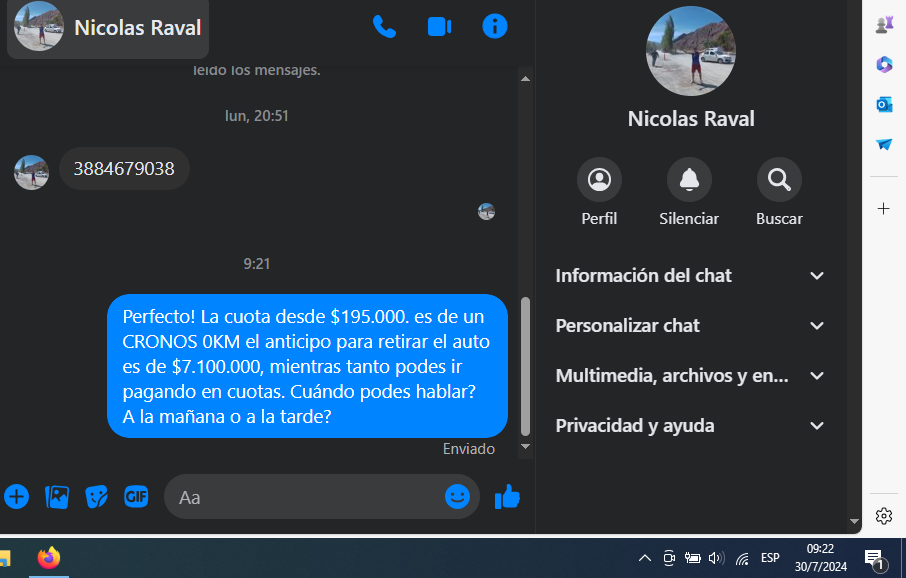The height and width of the screenshot is (578, 906).
Task: Choose a sticker from the sticker icon
Action: coord(96,497)
